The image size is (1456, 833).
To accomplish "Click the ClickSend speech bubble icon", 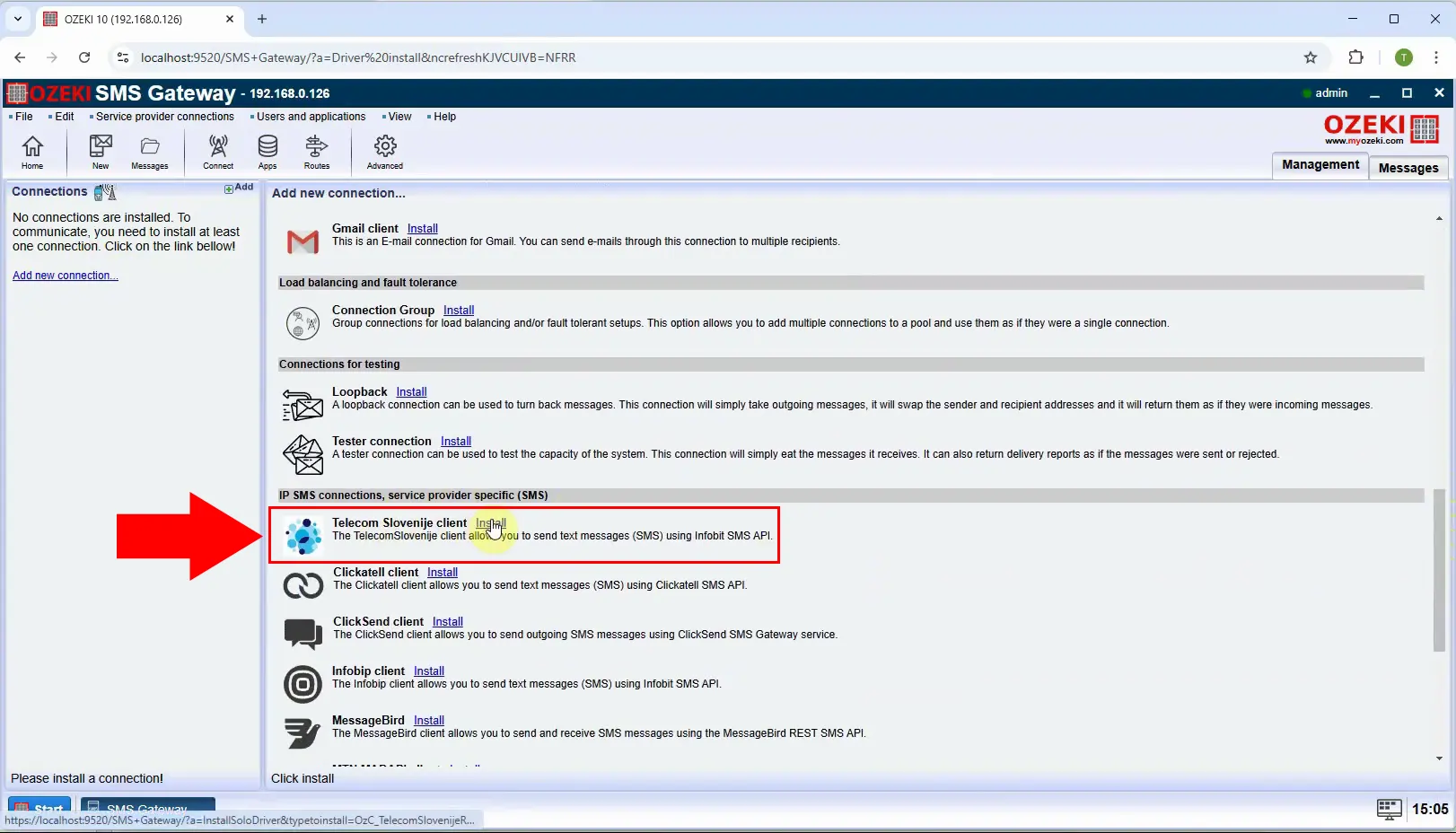I will click(x=303, y=634).
